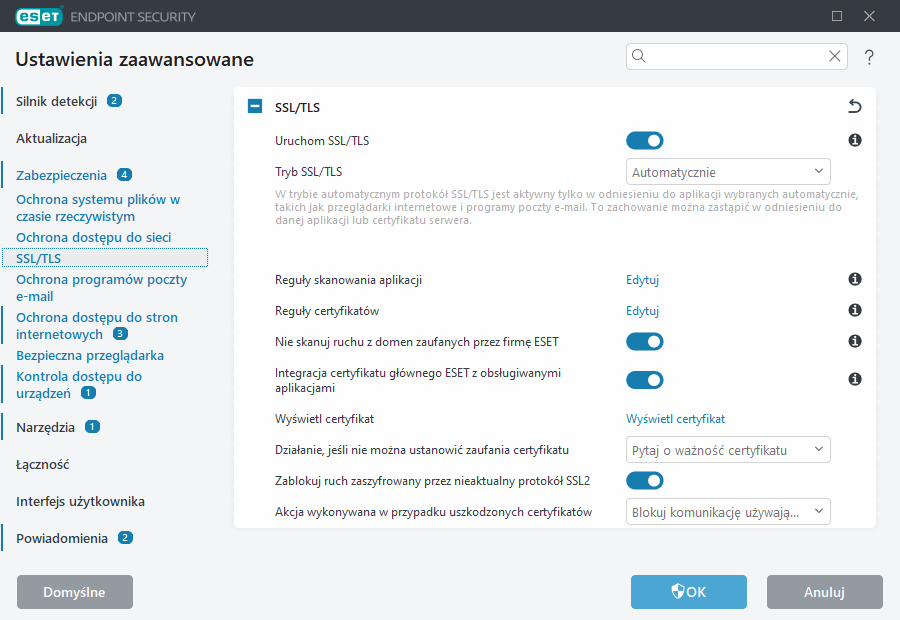Open the Tryb SSL/TLS dropdown
The width and height of the screenshot is (900, 620).
(x=728, y=171)
